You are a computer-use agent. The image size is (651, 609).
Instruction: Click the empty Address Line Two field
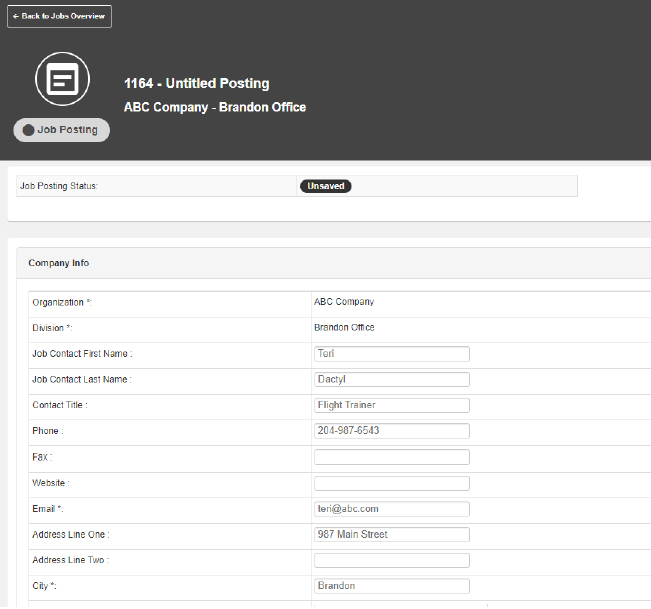[x=391, y=561]
